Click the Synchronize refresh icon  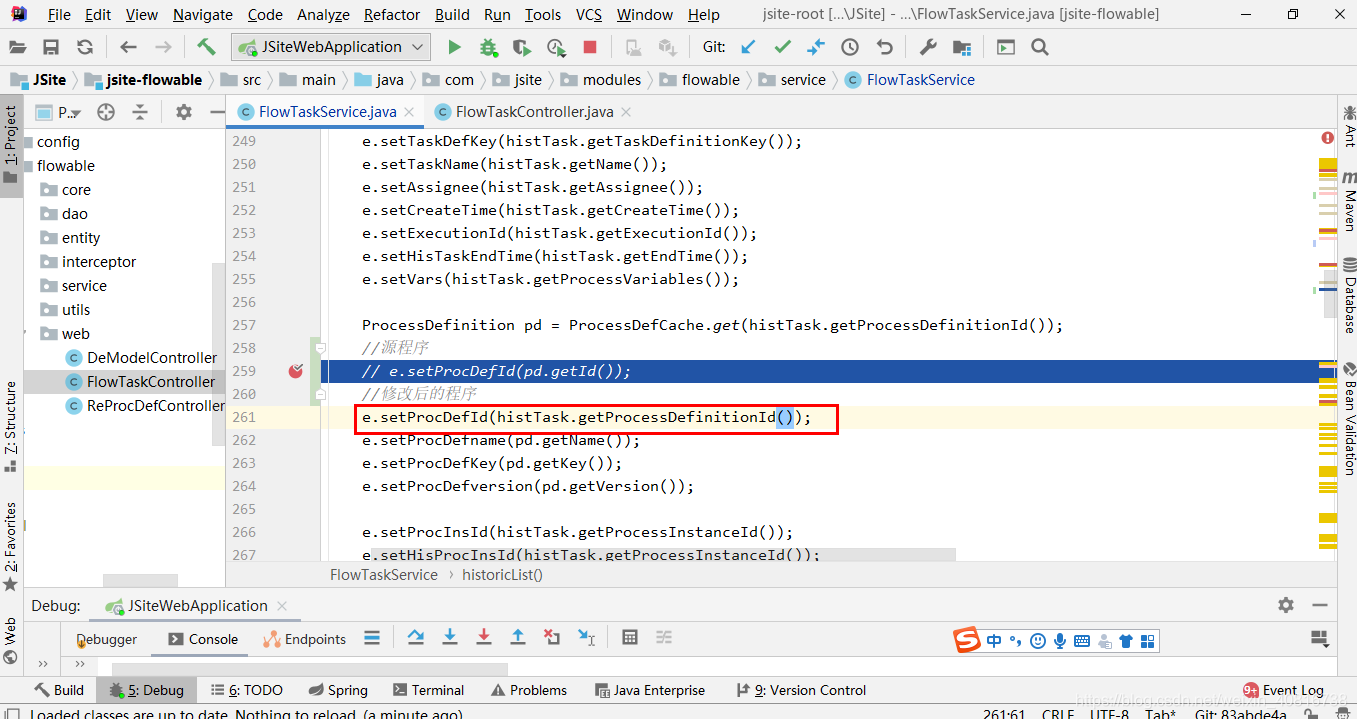(x=85, y=47)
